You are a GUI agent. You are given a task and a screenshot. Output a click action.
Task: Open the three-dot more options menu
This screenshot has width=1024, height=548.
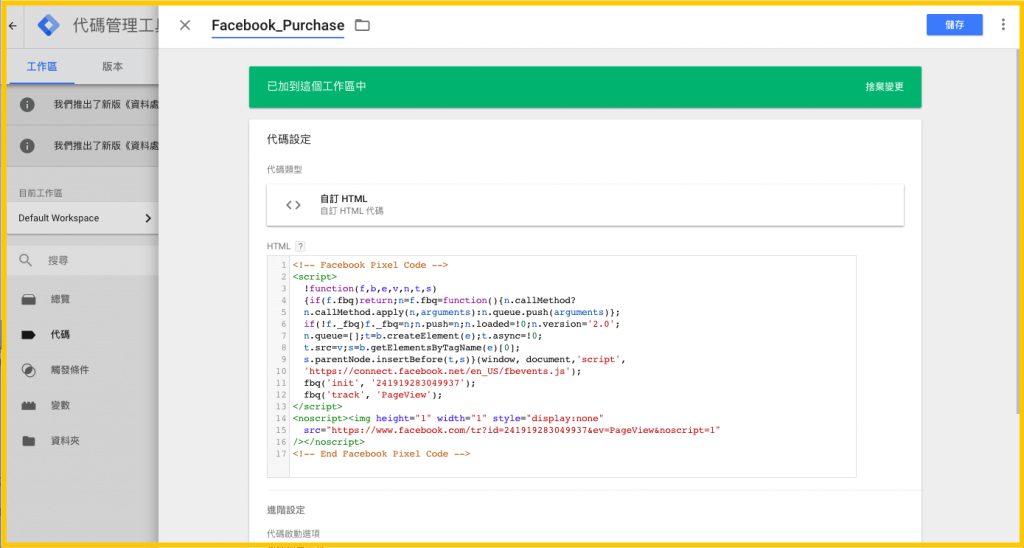click(1003, 25)
